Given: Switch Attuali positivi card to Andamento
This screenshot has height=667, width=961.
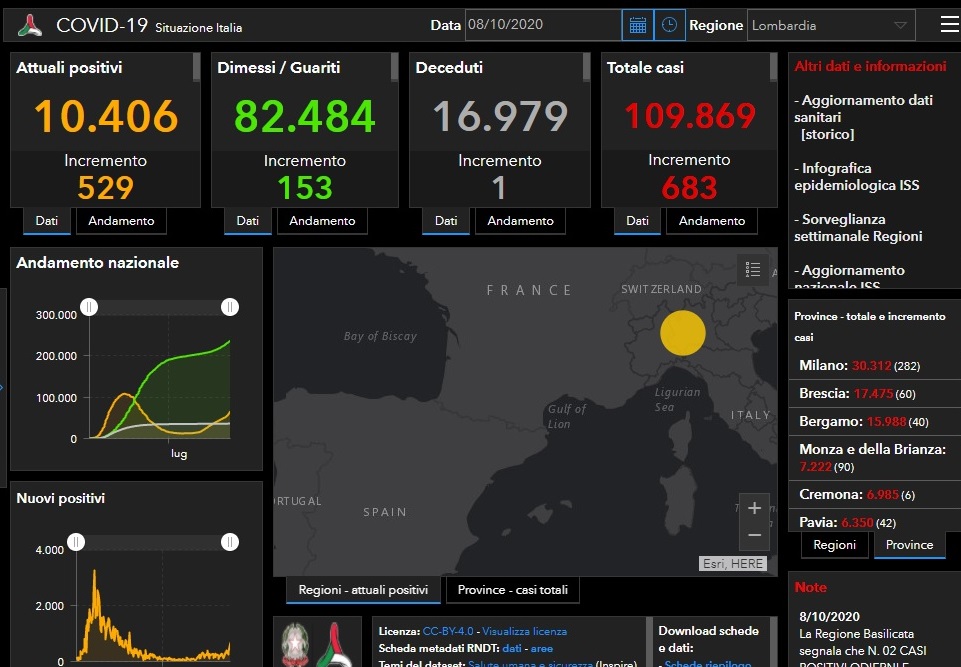Looking at the screenshot, I should 121,221.
